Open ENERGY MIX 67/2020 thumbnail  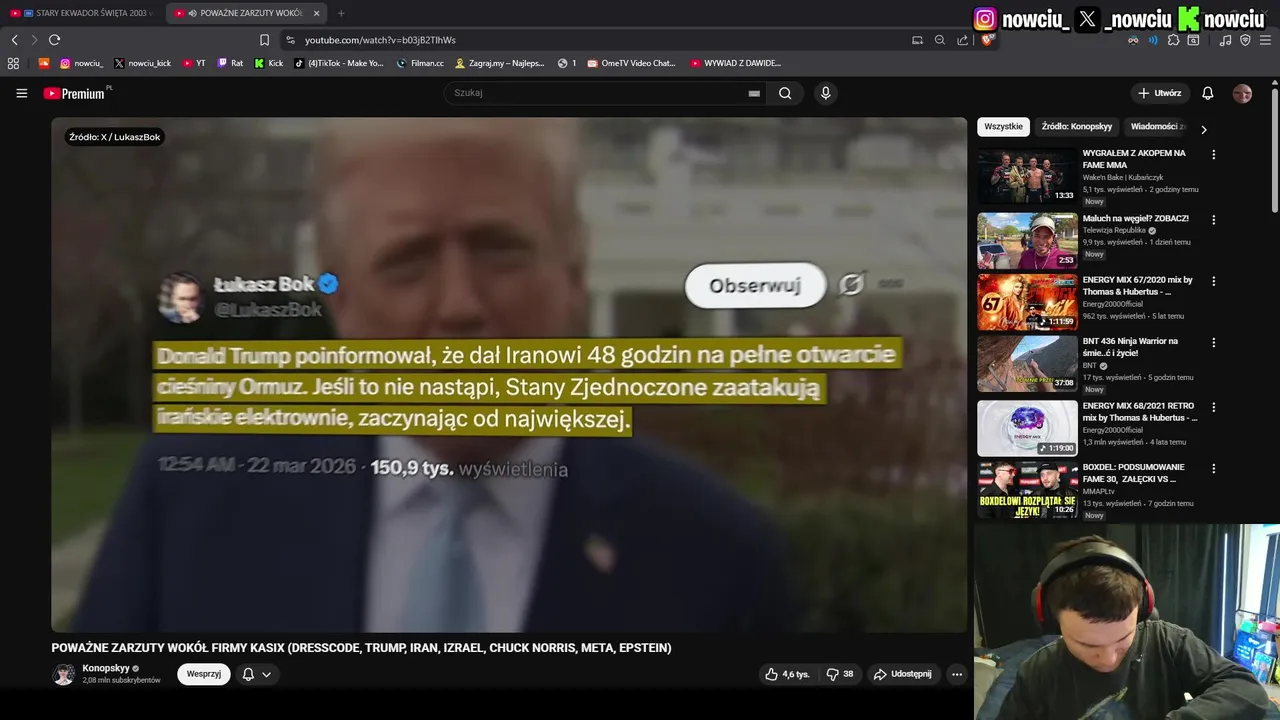point(1027,302)
